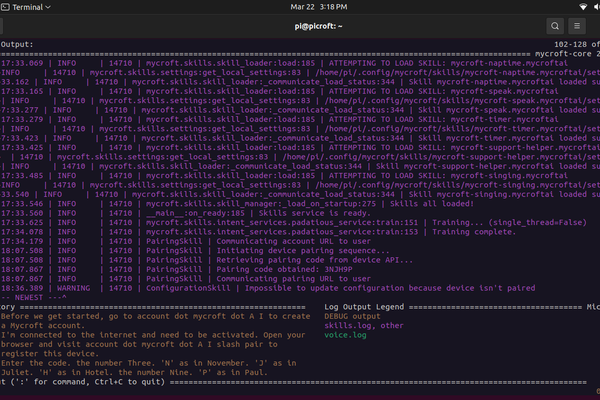Click the input prompt hint with Ctrl+C to quit
Screen dimensions: 600x400
(x=83, y=382)
